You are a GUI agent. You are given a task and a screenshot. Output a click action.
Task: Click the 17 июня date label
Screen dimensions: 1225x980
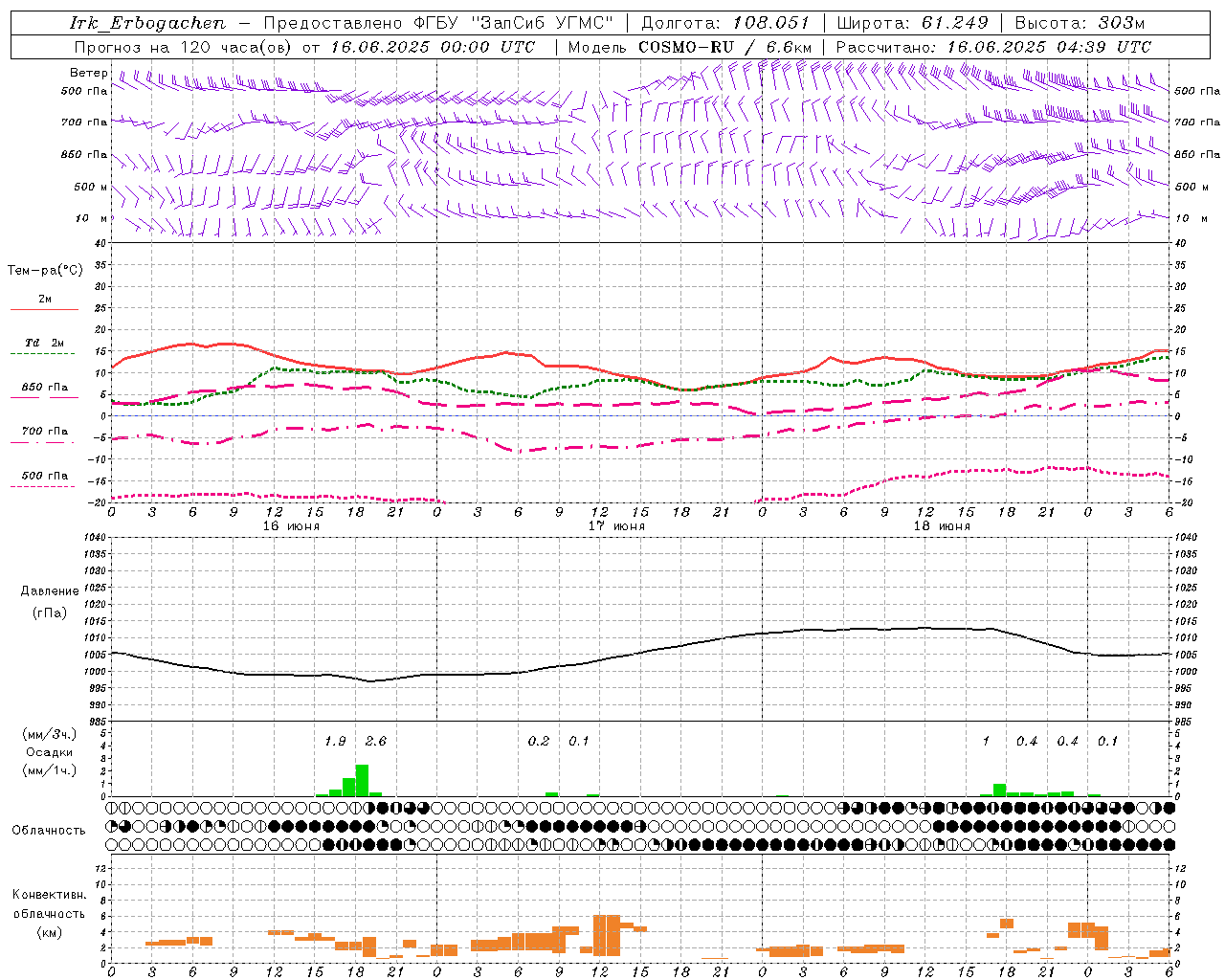coord(616,526)
